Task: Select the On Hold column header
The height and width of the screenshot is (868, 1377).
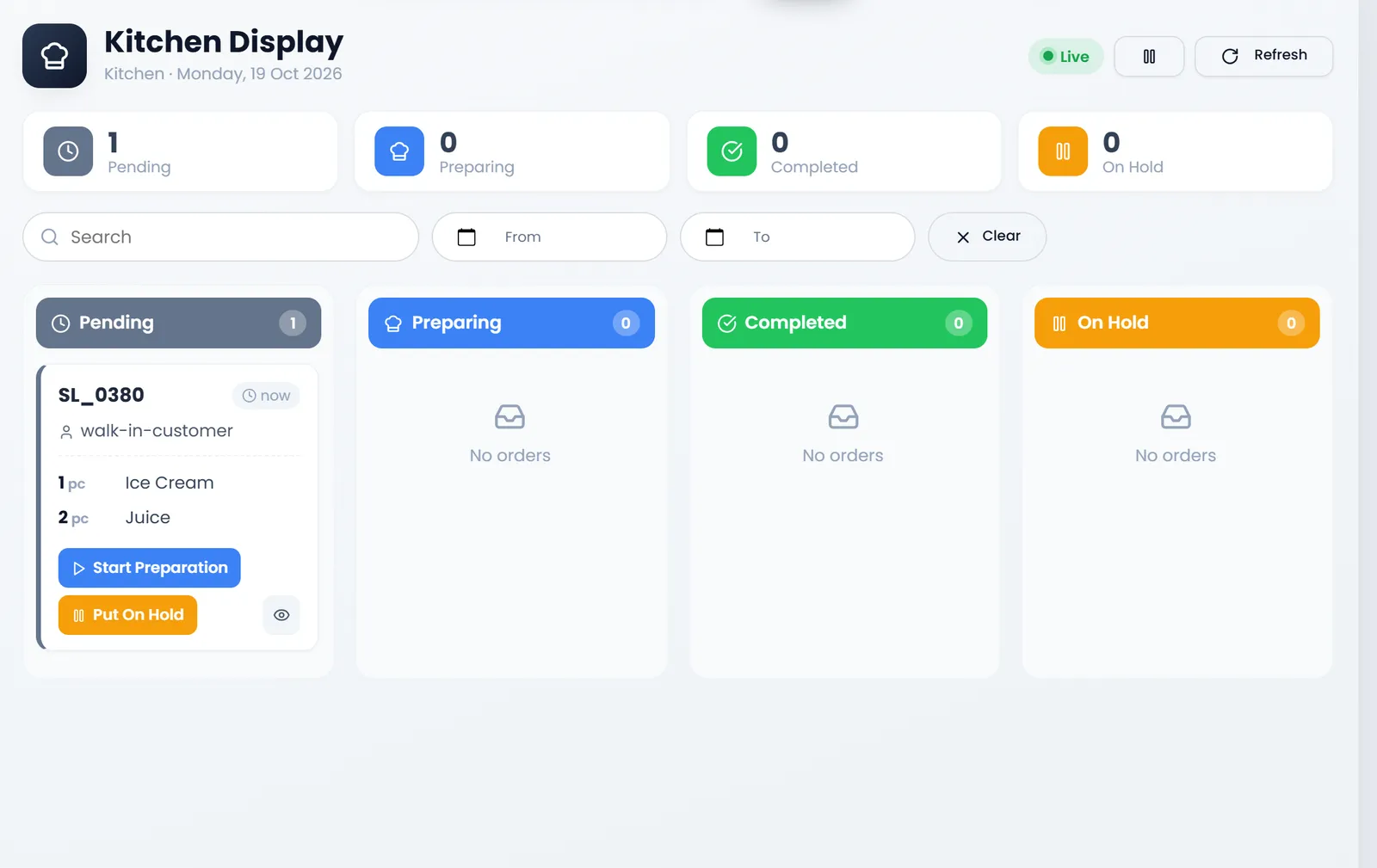Action: tap(1176, 323)
